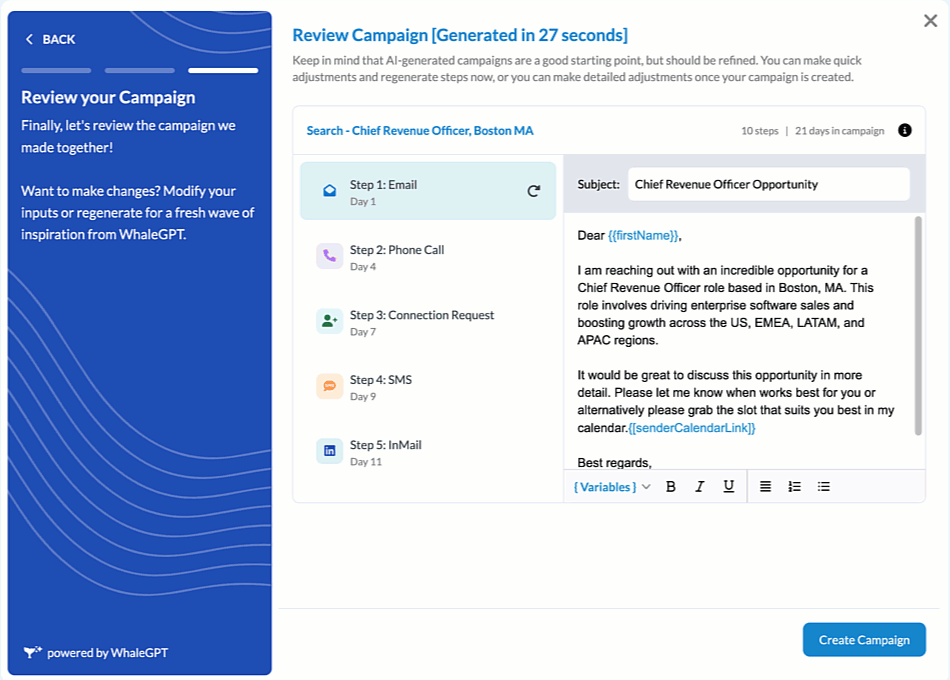Click the third progress bar segment

pyautogui.click(x=224, y=70)
